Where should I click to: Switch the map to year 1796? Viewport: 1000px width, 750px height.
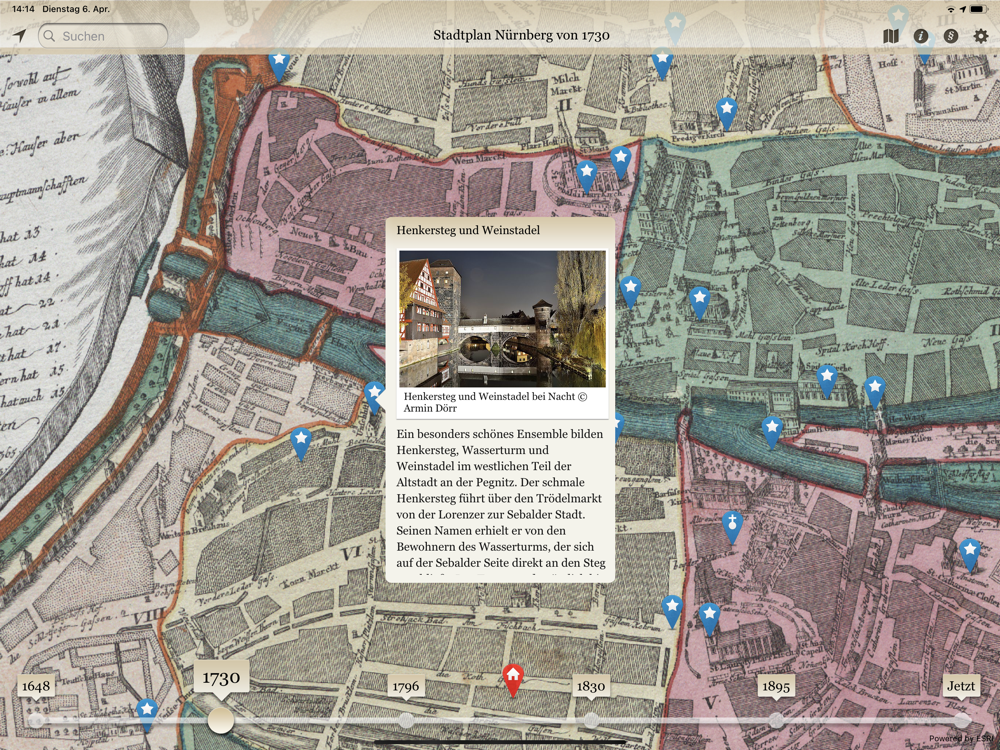pyautogui.click(x=406, y=686)
